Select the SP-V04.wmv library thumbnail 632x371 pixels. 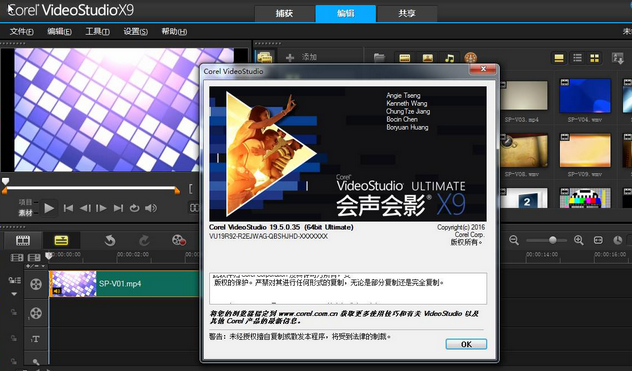[x=585, y=96]
